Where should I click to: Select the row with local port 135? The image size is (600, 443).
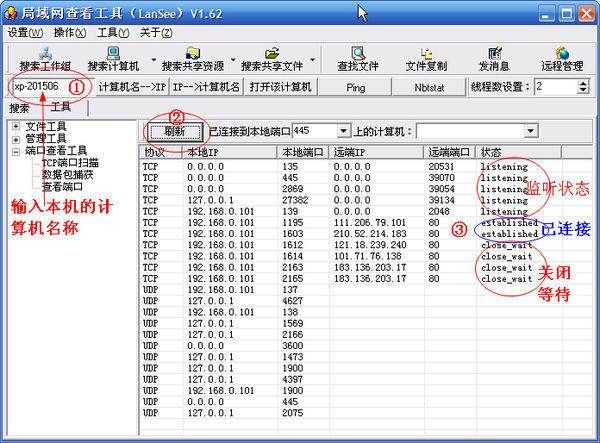pos(365,167)
